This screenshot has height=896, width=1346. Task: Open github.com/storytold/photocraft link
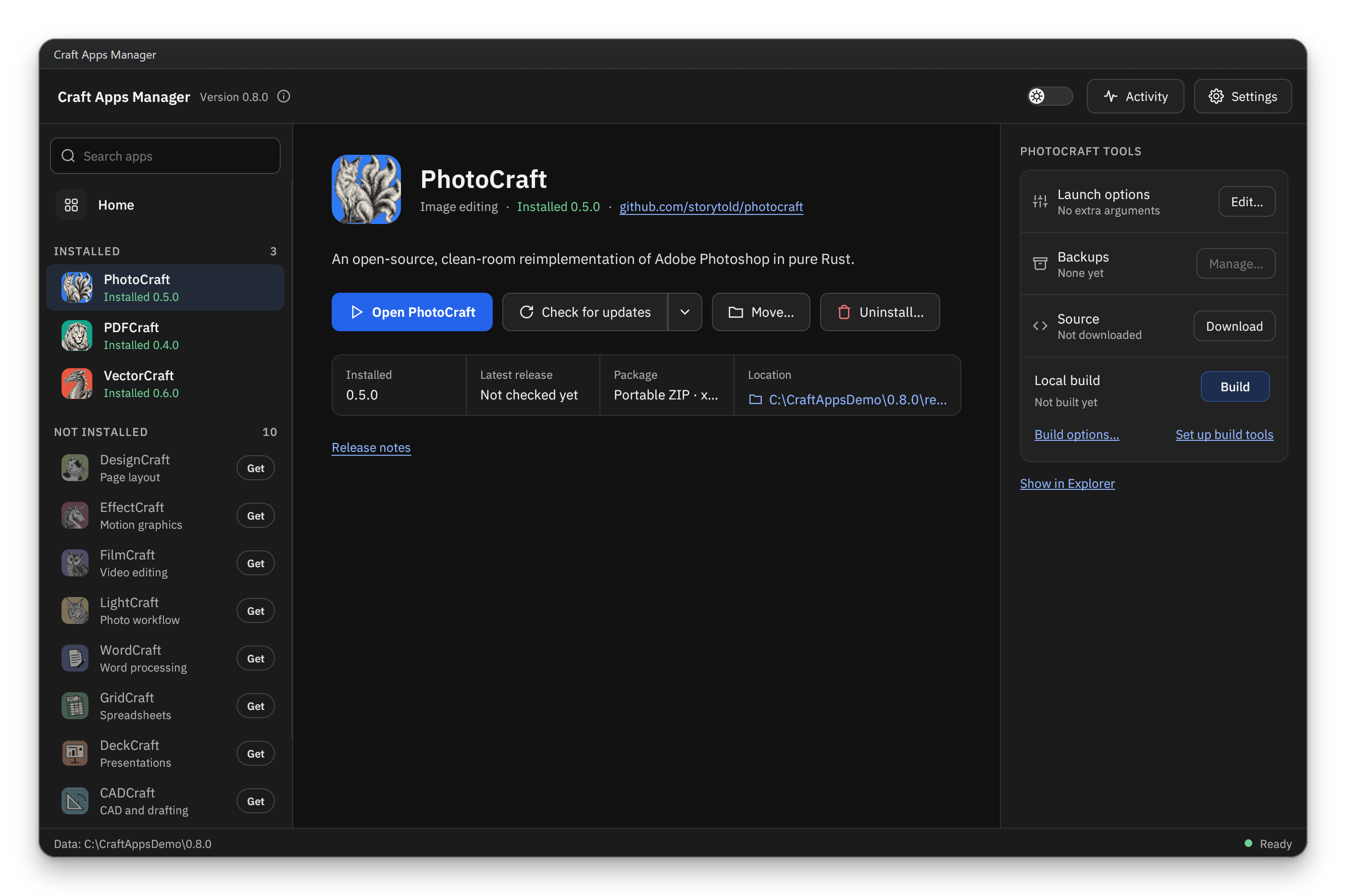pyautogui.click(x=710, y=206)
